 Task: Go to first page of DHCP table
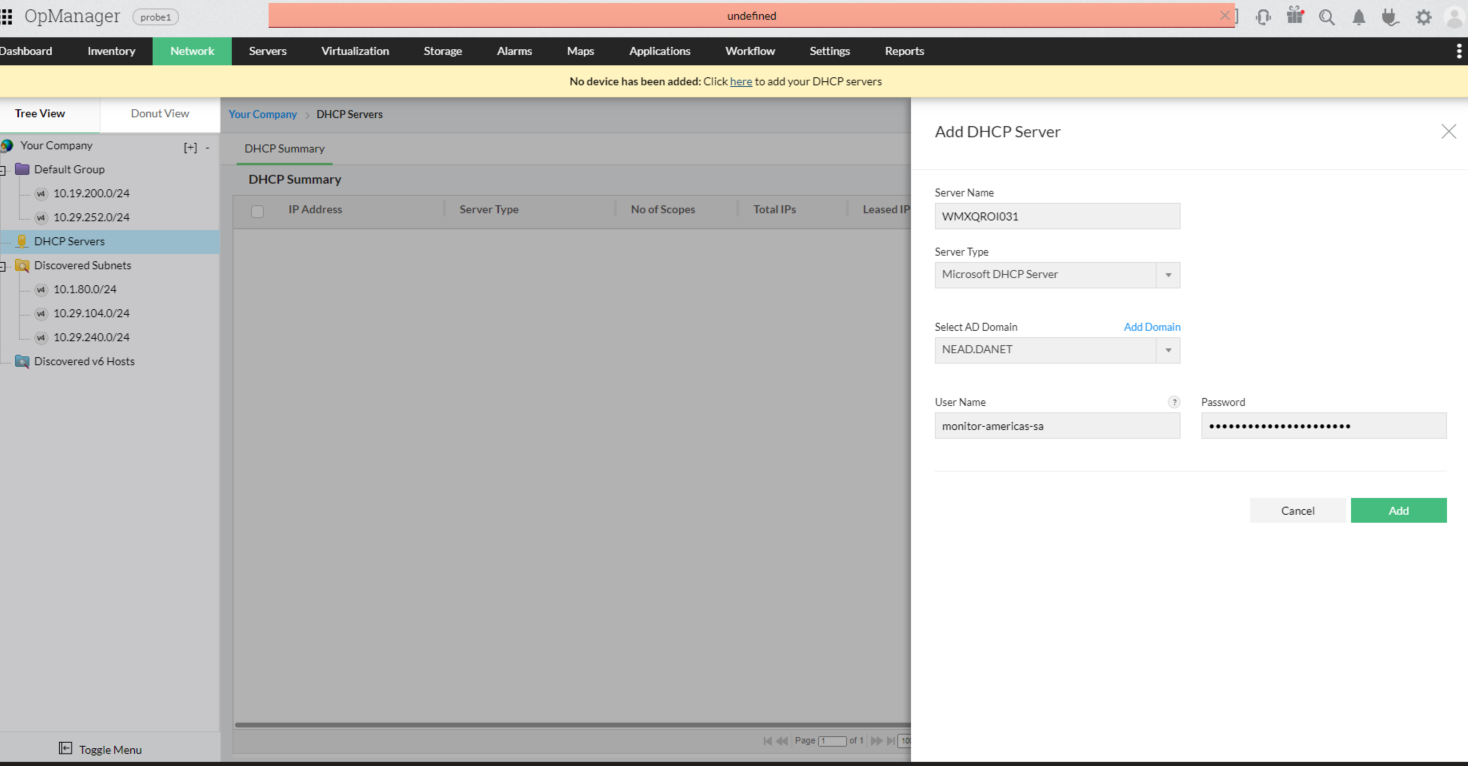coord(768,741)
